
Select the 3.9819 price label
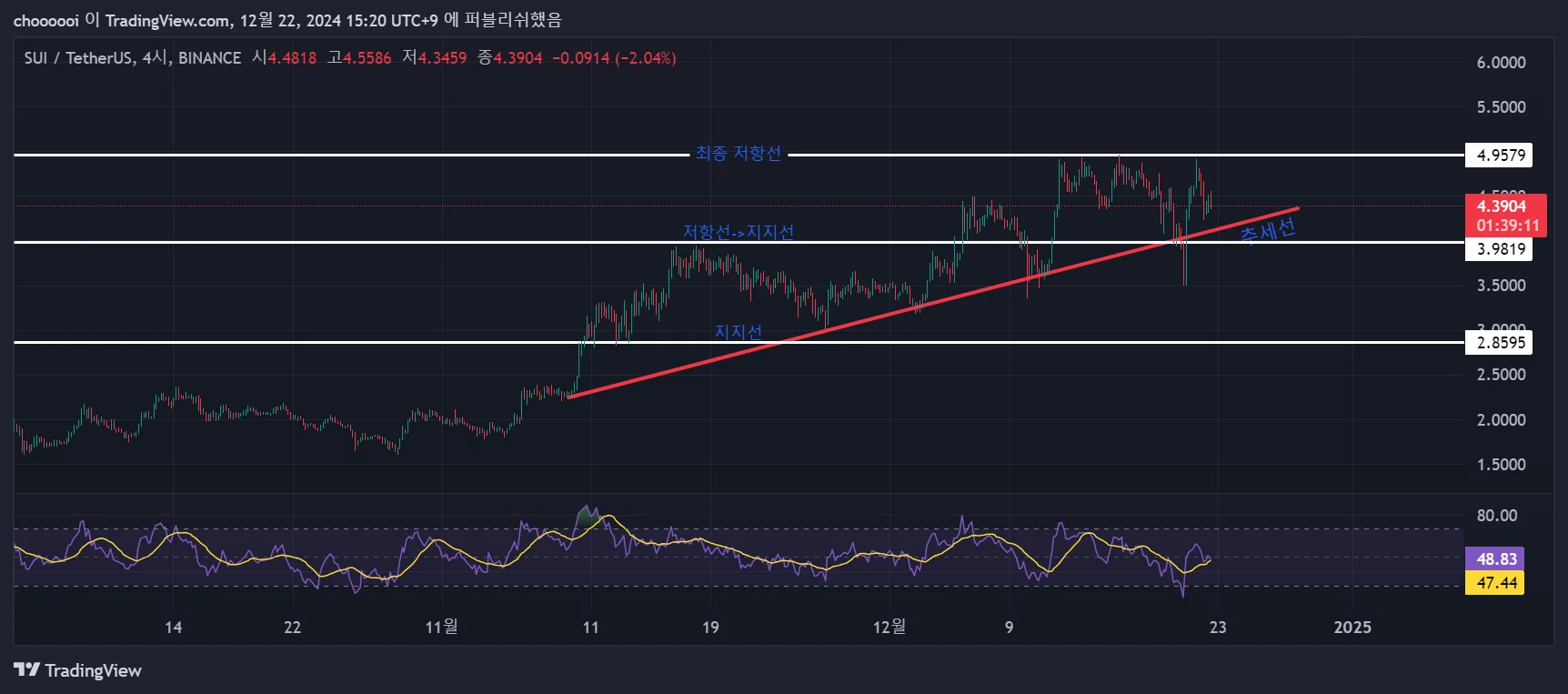click(x=1499, y=249)
